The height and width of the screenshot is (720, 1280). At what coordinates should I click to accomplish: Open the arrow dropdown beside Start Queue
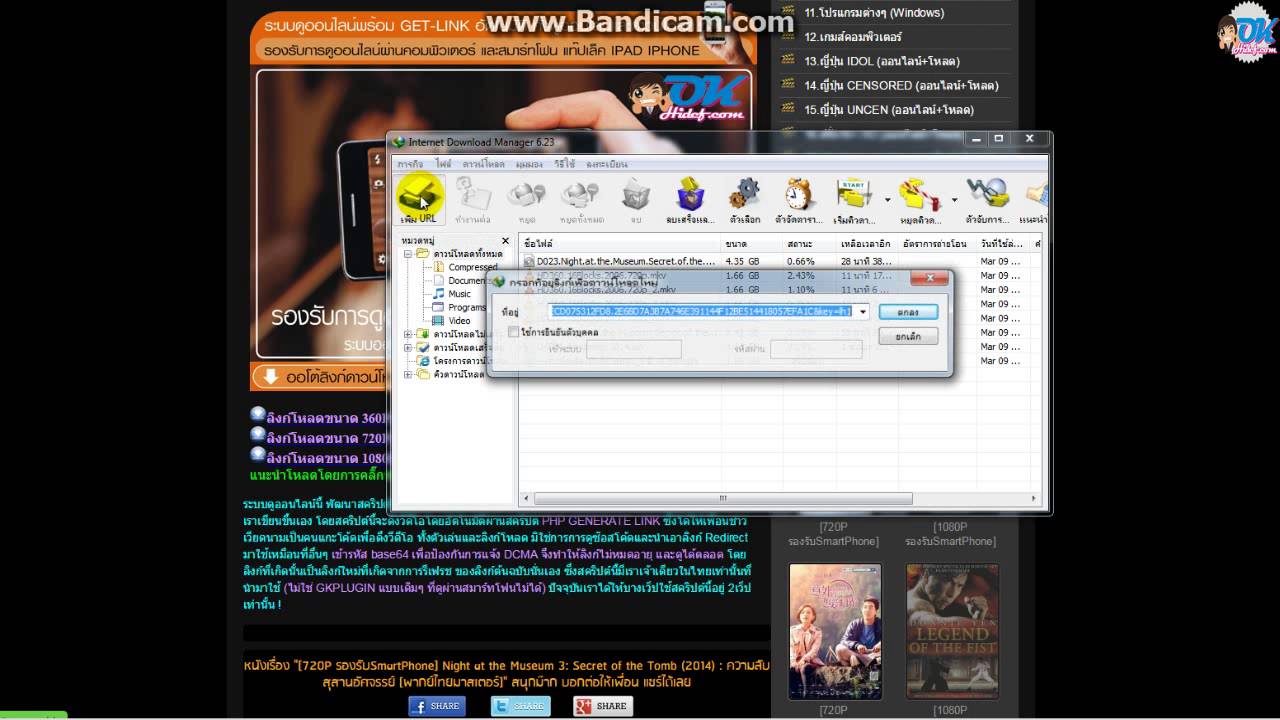[x=887, y=200]
